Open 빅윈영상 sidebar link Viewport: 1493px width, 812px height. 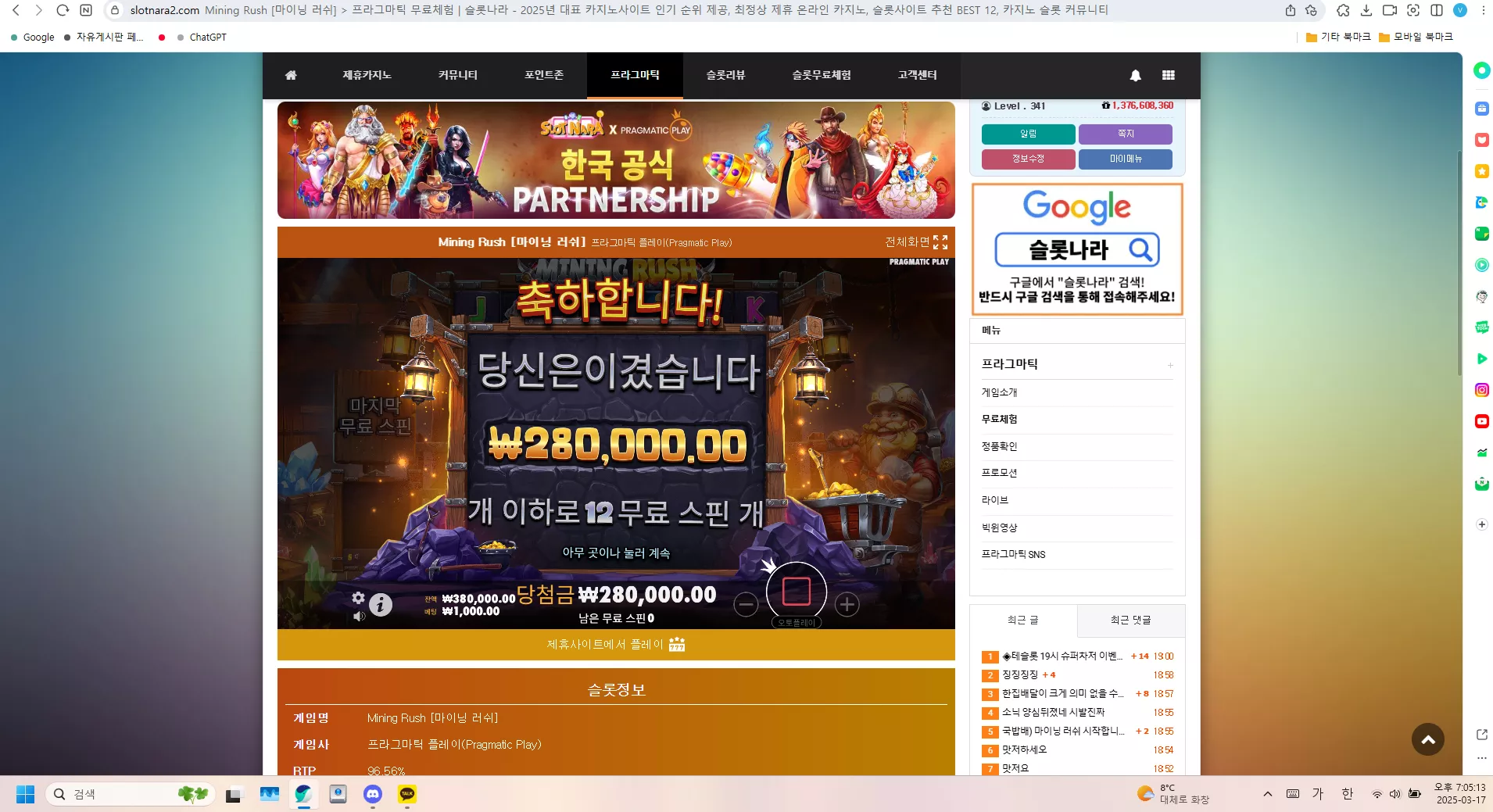point(1000,528)
